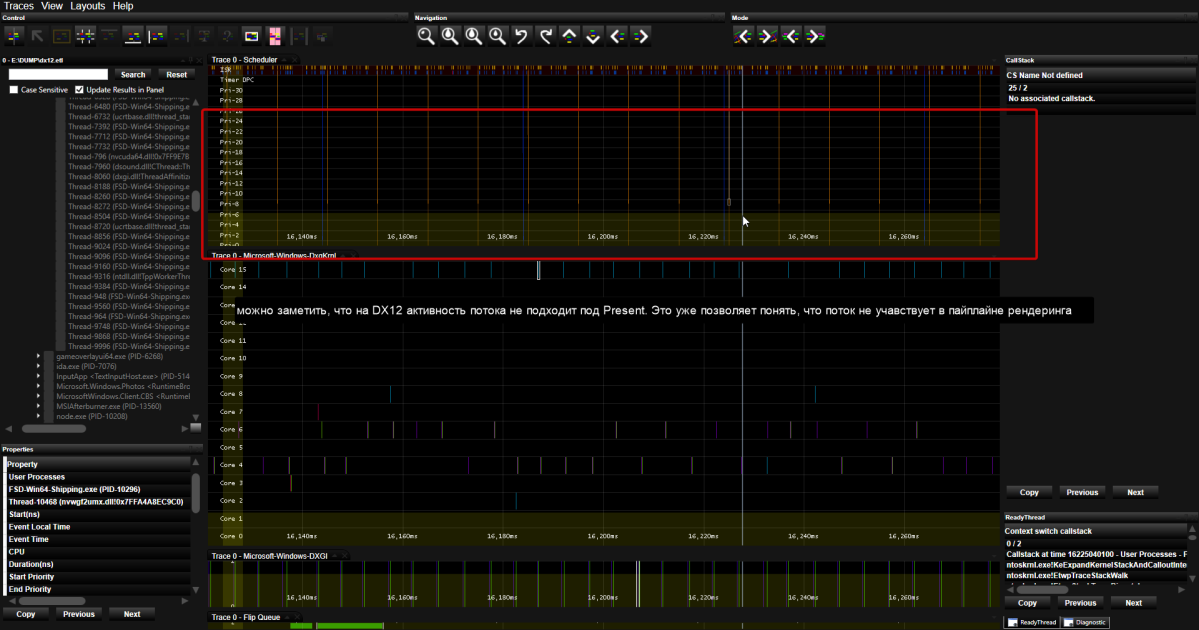Open the Help menu
This screenshot has width=1199, height=630.
[x=123, y=5]
